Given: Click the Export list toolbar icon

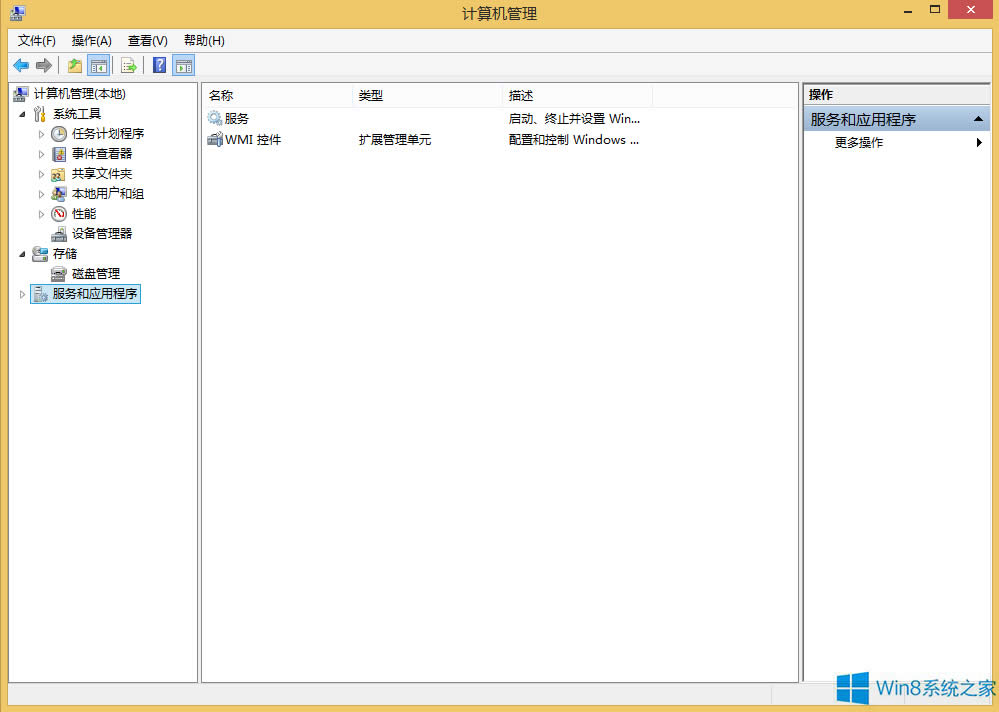Looking at the screenshot, I should pos(130,65).
